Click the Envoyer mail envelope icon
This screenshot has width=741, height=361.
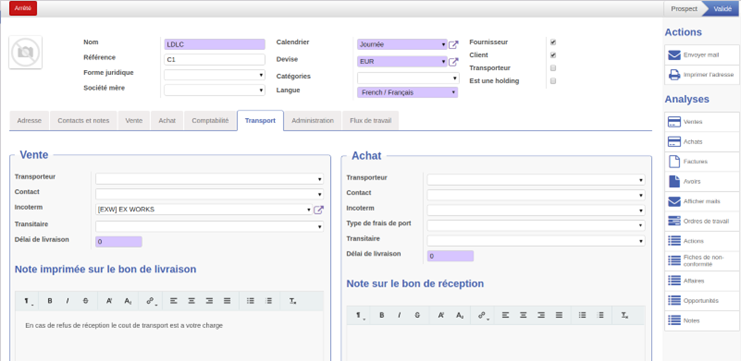pyautogui.click(x=674, y=55)
